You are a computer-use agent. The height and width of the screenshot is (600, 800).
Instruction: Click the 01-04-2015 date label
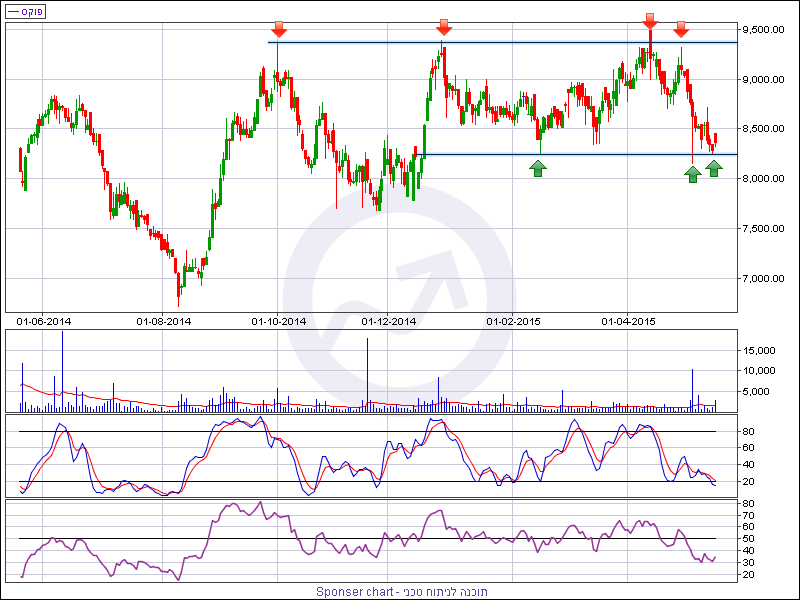(628, 321)
